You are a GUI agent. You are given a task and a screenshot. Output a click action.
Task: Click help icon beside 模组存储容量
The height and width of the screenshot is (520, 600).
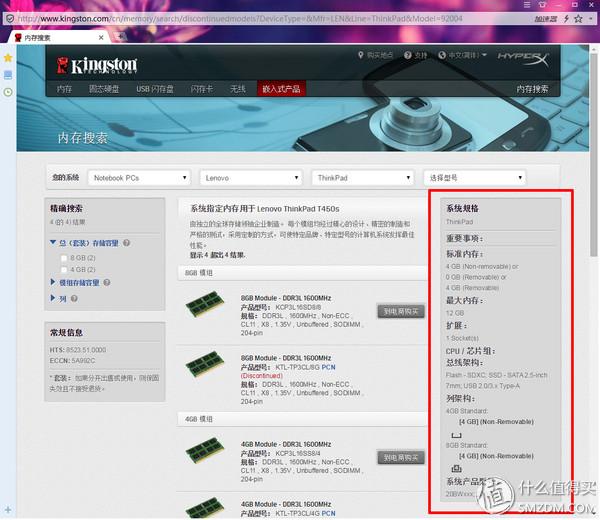click(107, 282)
